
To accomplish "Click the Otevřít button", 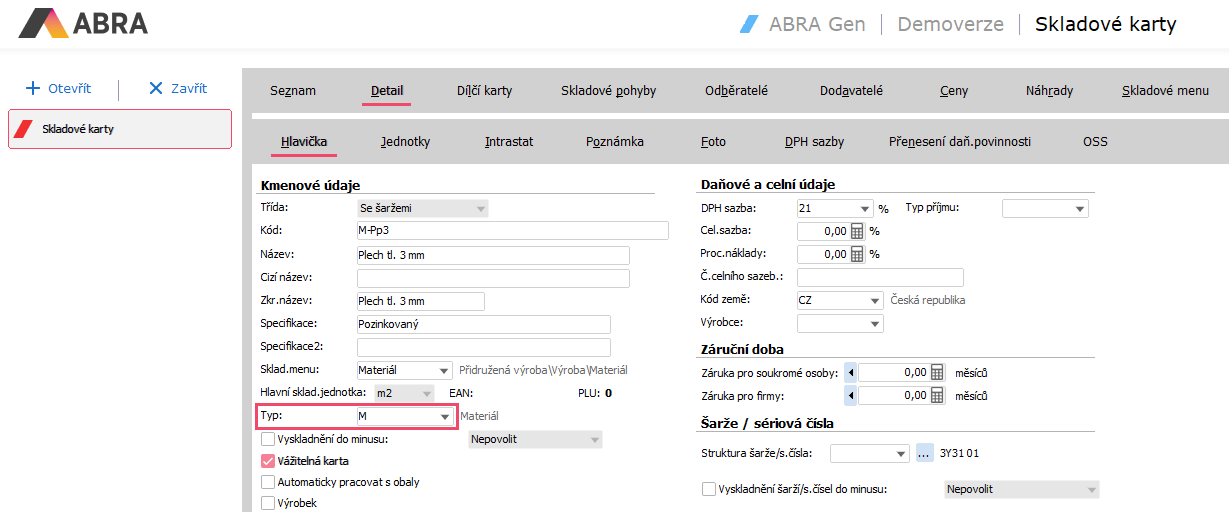I will (58, 88).
